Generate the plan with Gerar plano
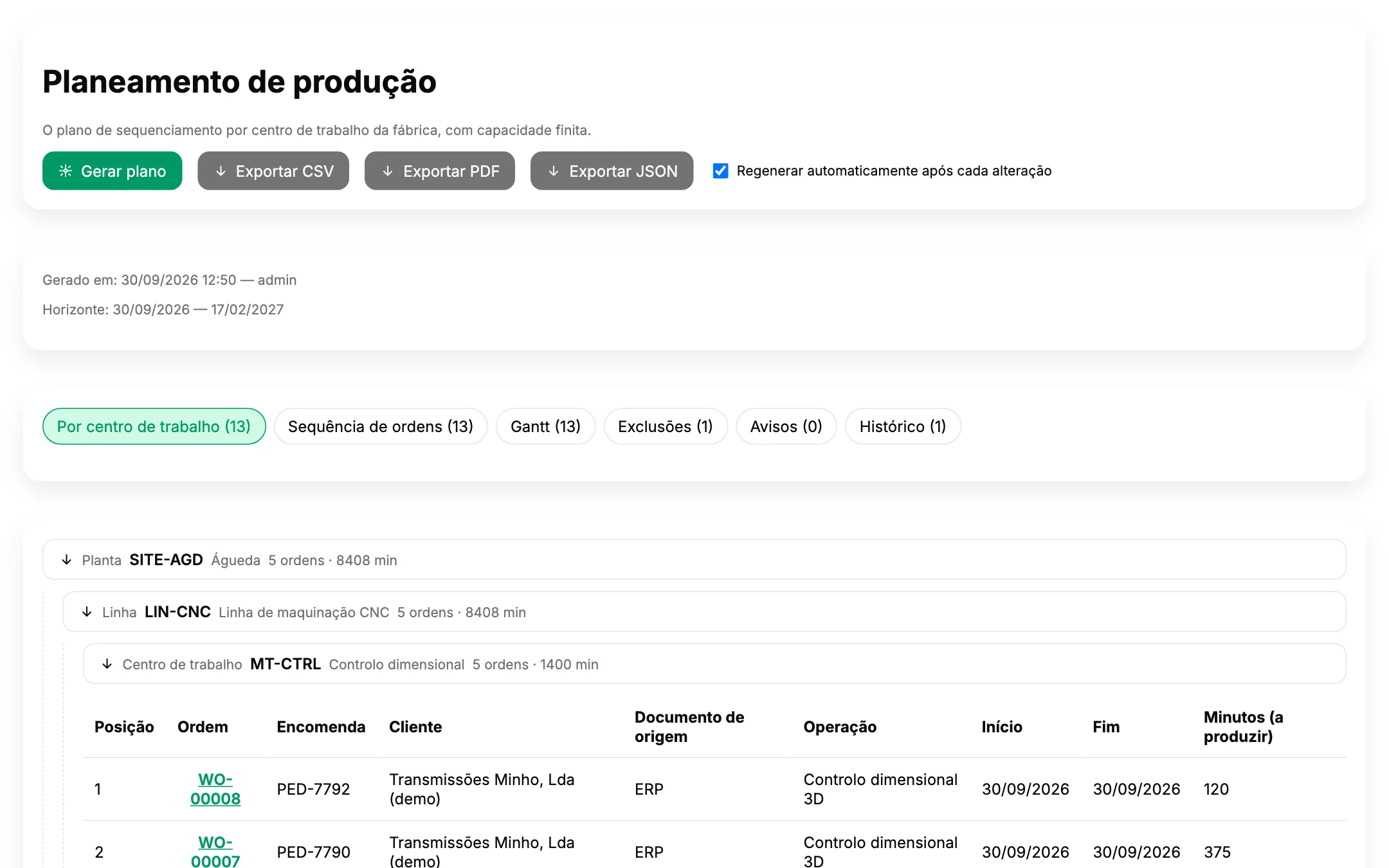The image size is (1389, 868). point(113,171)
